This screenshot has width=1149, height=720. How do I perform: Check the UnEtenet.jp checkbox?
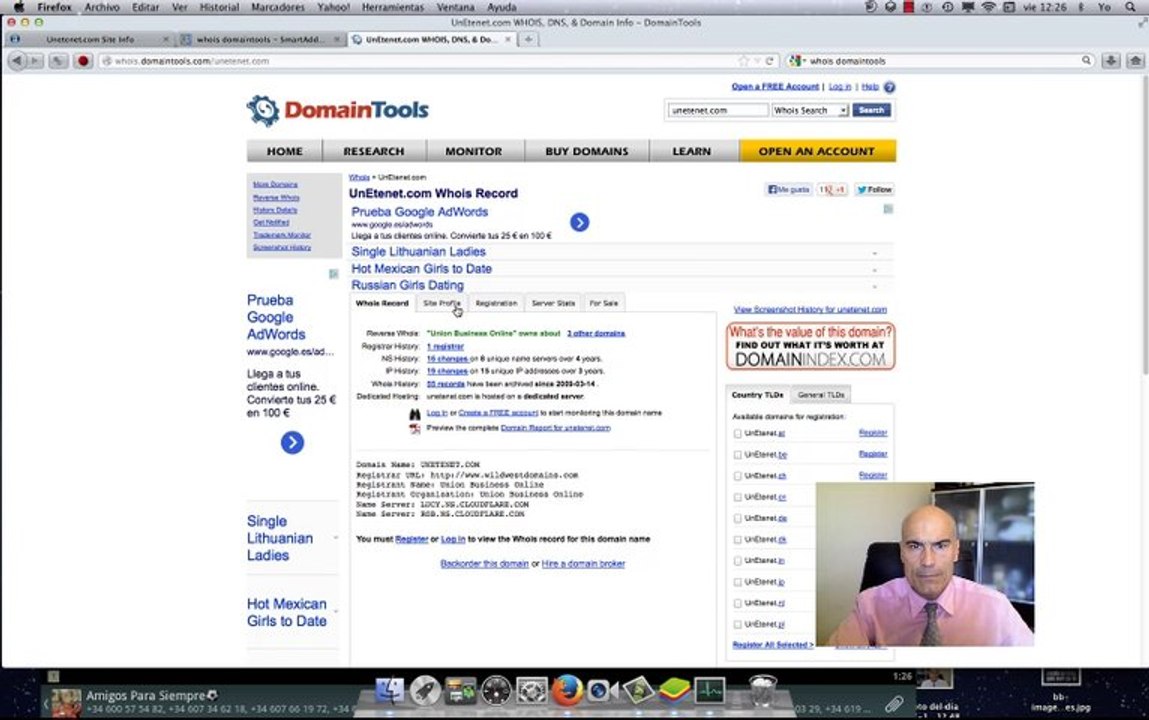click(737, 582)
